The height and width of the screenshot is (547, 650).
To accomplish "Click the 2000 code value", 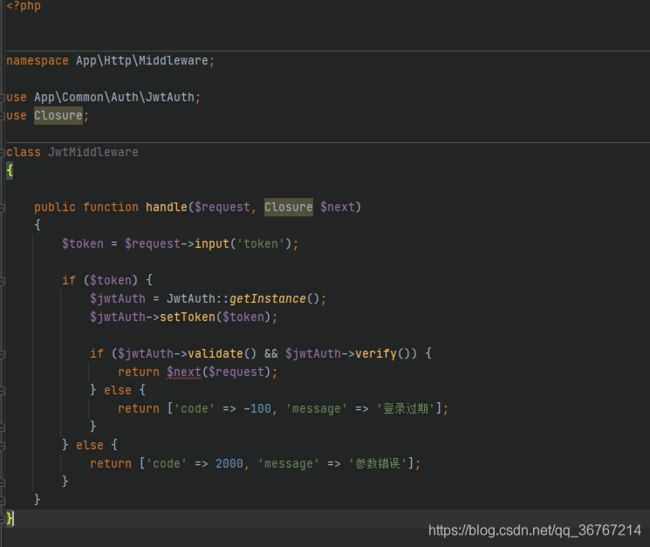I will tap(229, 463).
